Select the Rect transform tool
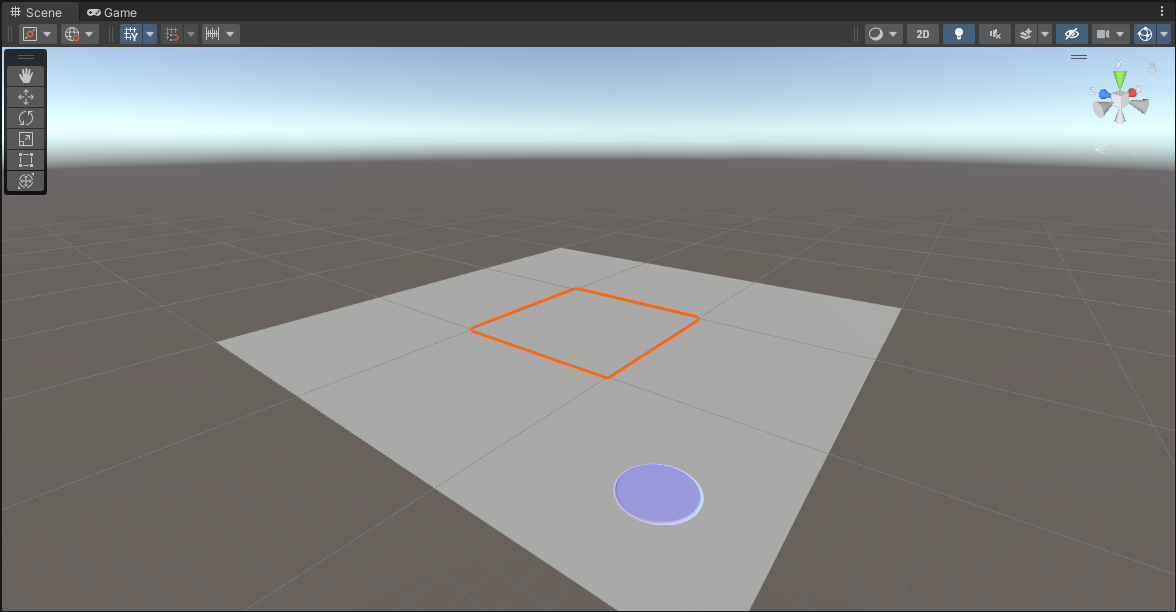Image resolution: width=1176 pixels, height=612 pixels. (26, 160)
